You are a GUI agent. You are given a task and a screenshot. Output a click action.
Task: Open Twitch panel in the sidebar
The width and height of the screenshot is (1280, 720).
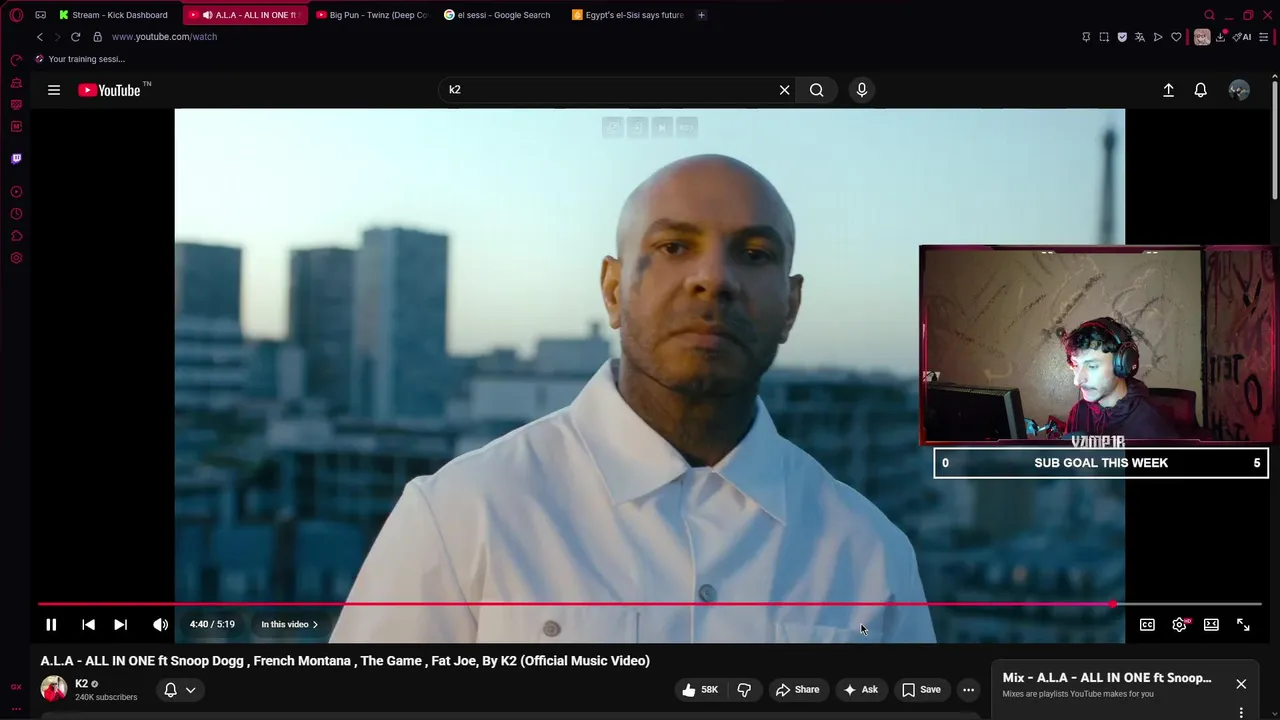coord(16,158)
